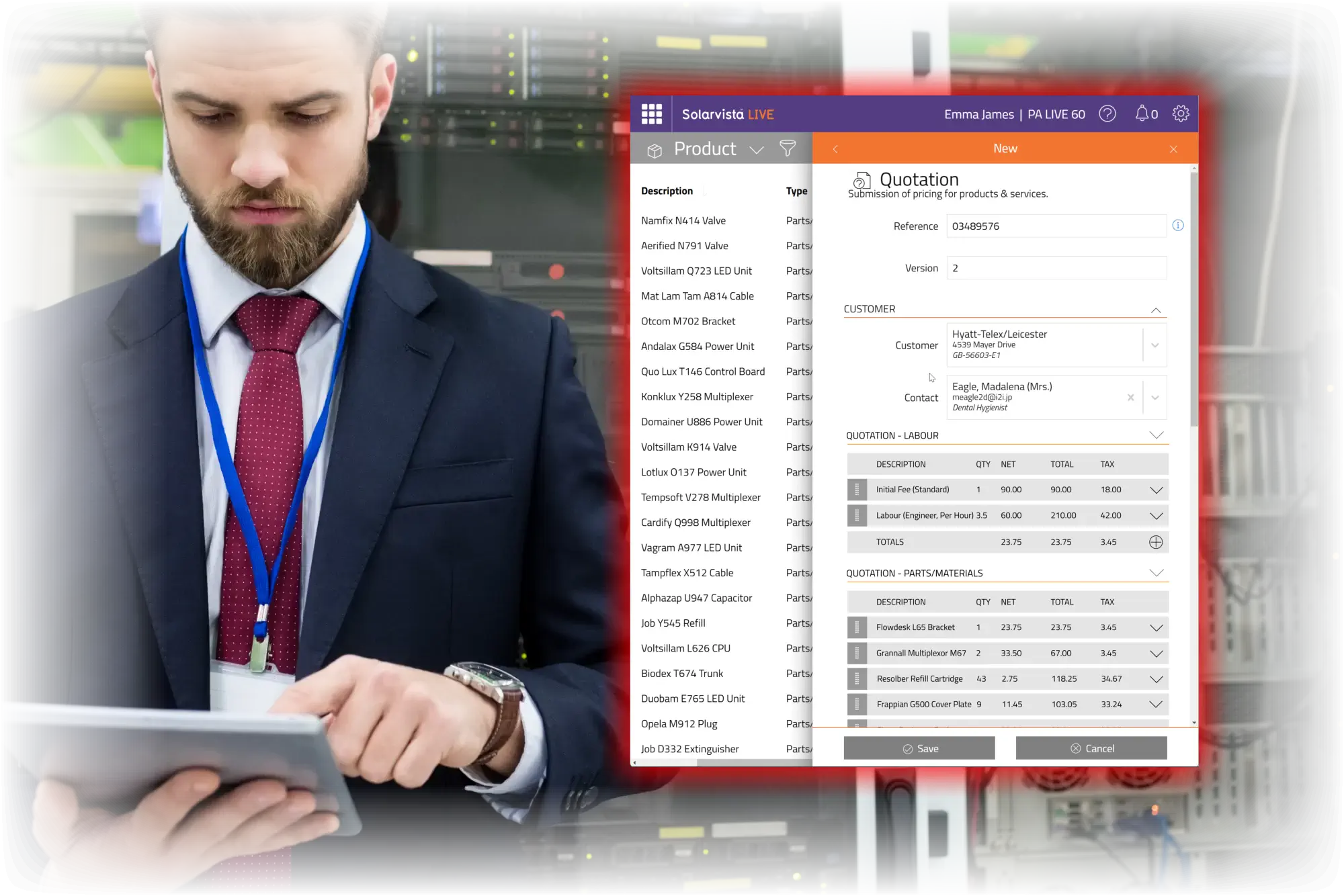Viewport: 1344px width, 896px height.
Task: Select Konklux Y258 Multiplexer product
Action: coord(697,397)
